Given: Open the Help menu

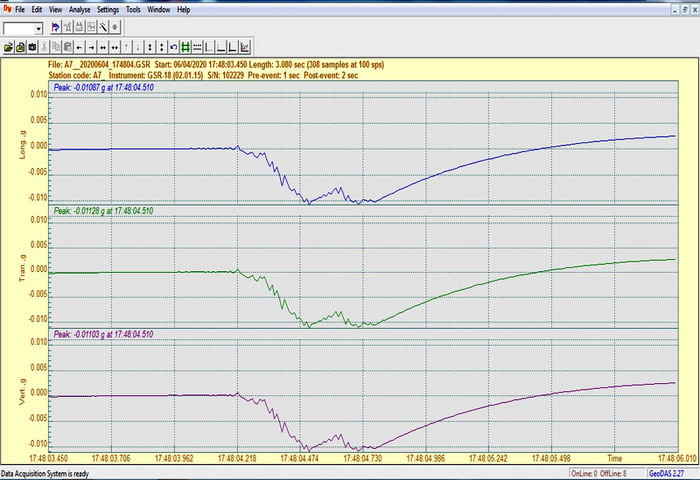Looking at the screenshot, I should pyautogui.click(x=183, y=9).
